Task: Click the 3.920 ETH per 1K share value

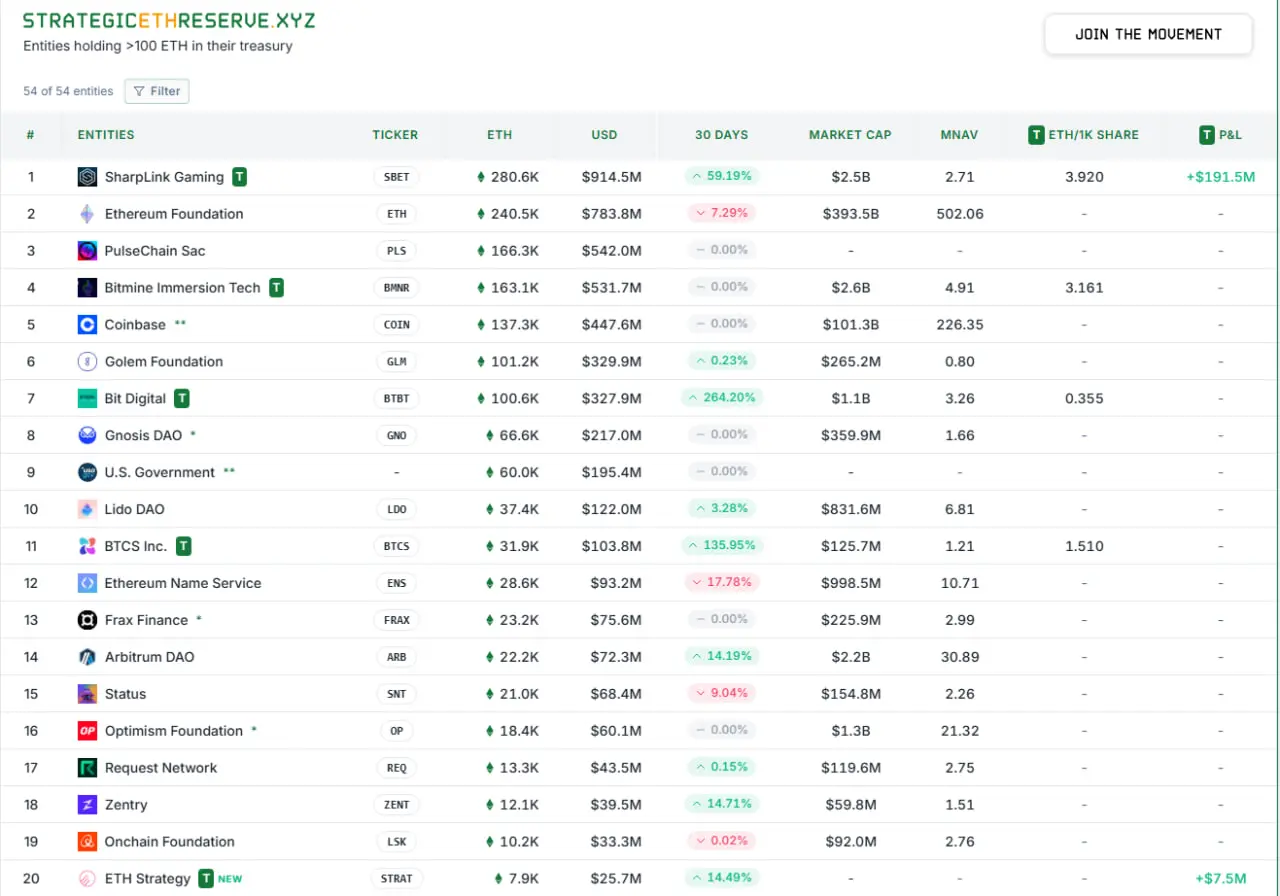Action: pyautogui.click(x=1084, y=177)
